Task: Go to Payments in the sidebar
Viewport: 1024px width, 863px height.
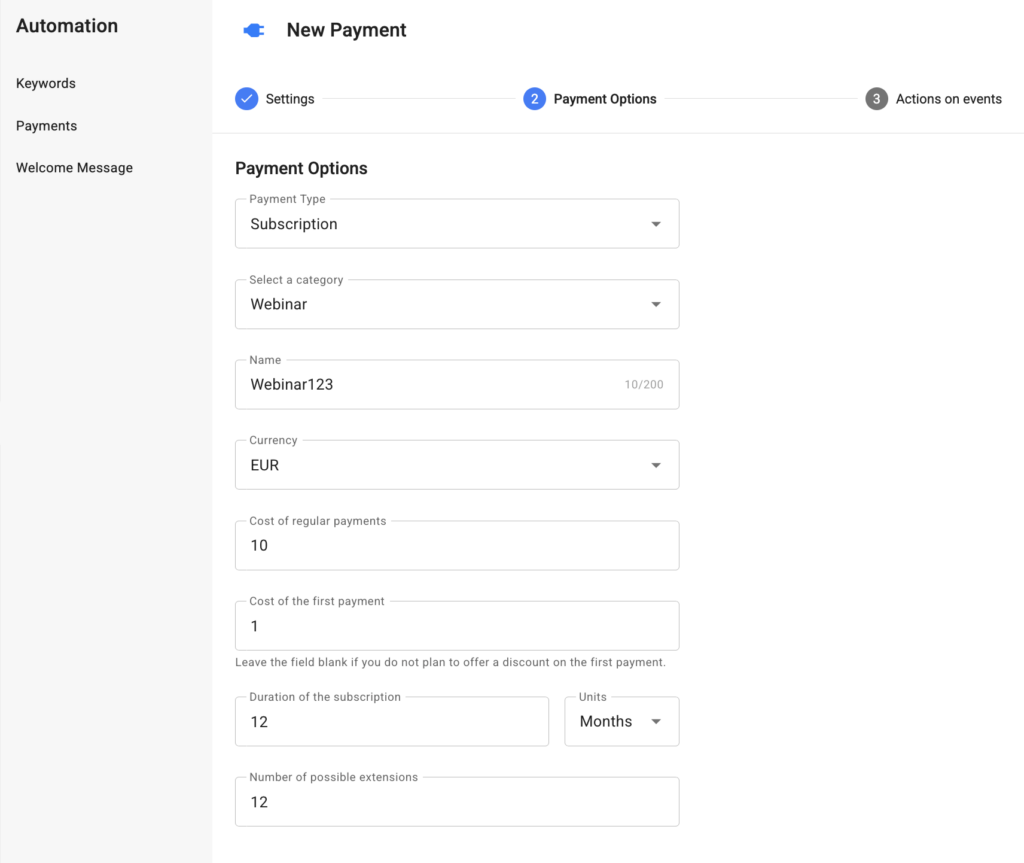Action: click(46, 126)
